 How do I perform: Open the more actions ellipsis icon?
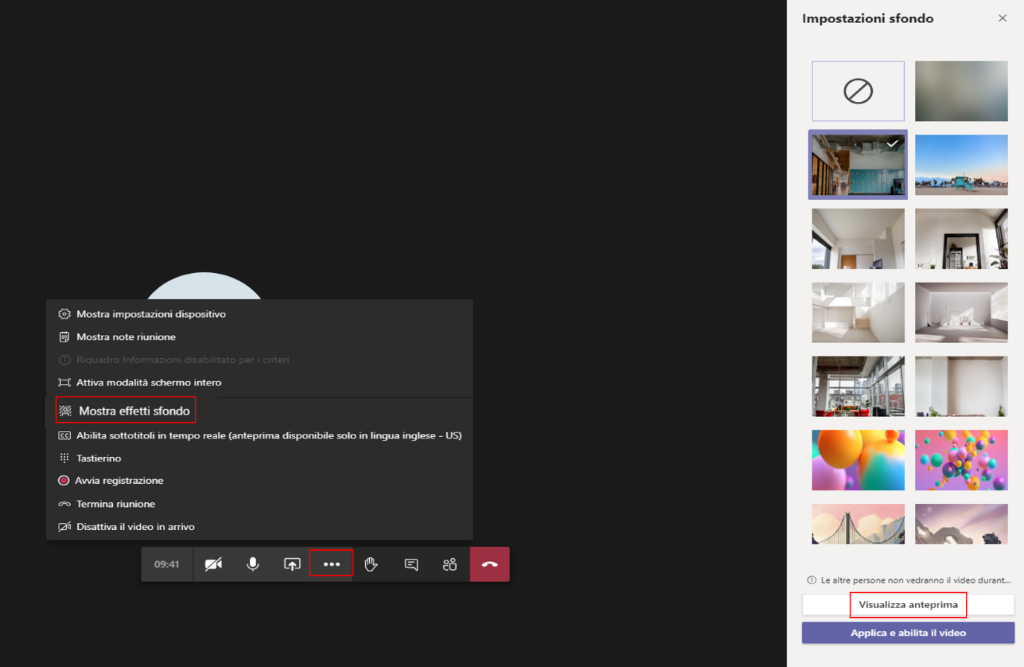tap(331, 563)
